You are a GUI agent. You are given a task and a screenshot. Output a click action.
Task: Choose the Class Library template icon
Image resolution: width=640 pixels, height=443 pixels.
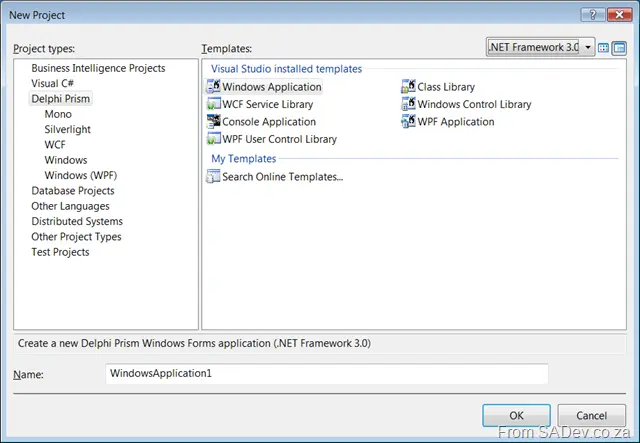(x=408, y=87)
